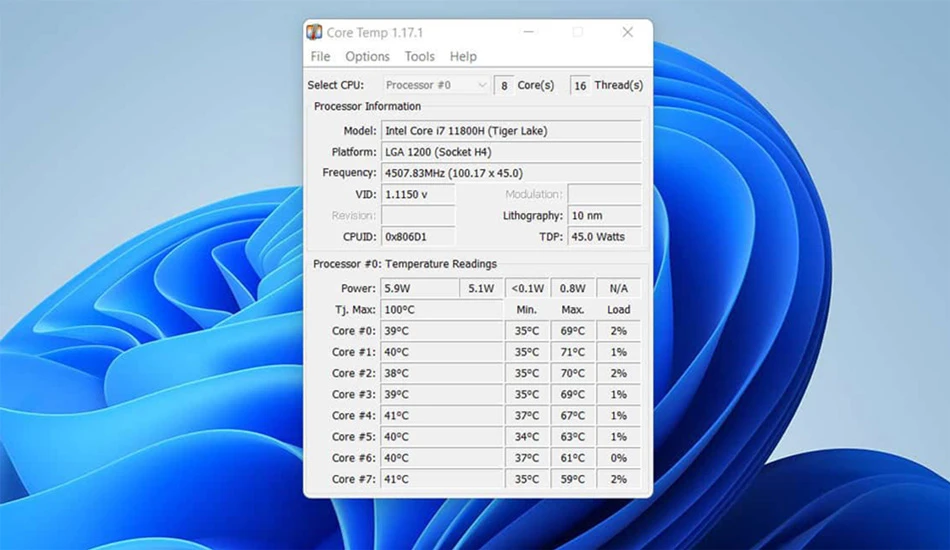The width and height of the screenshot is (950, 550).
Task: Click the Model field showing Intel Core i7 11800H
Action: click(511, 131)
